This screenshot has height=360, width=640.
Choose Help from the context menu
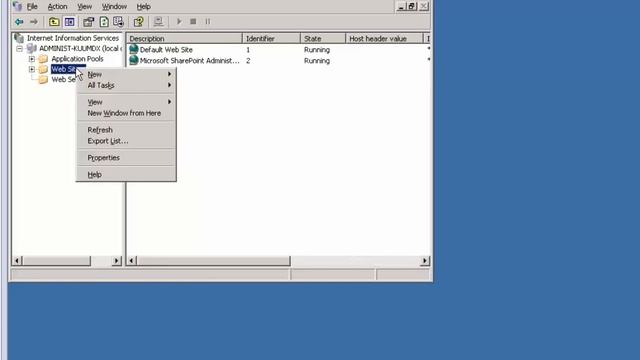click(126, 174)
